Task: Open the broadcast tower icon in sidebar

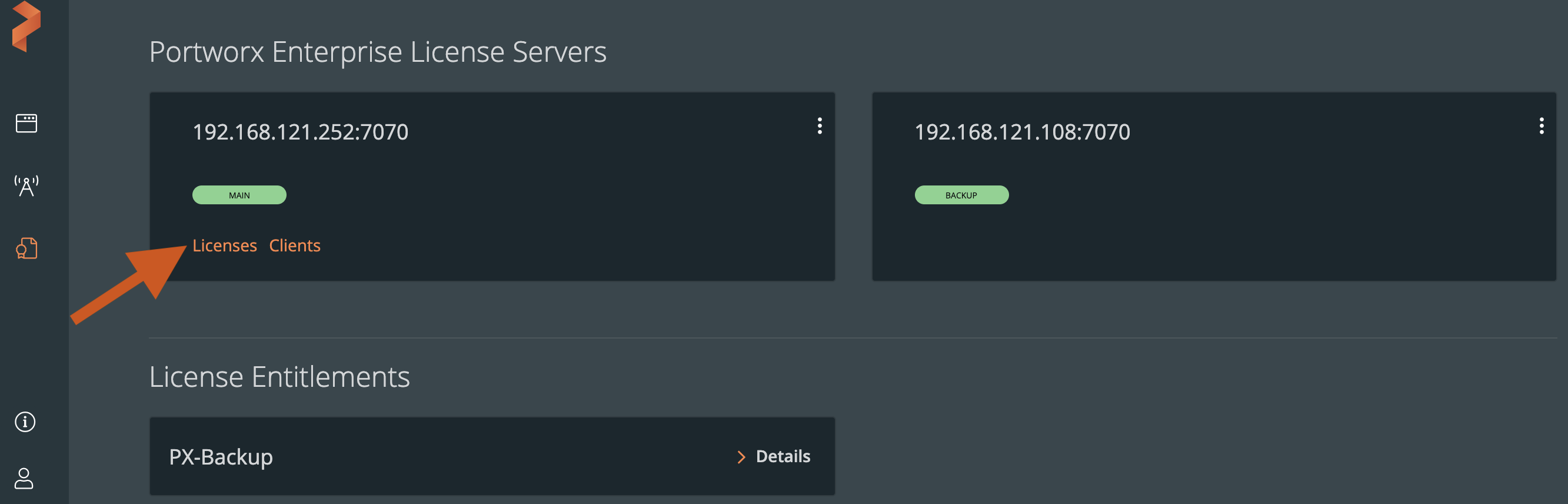Action: (x=26, y=186)
